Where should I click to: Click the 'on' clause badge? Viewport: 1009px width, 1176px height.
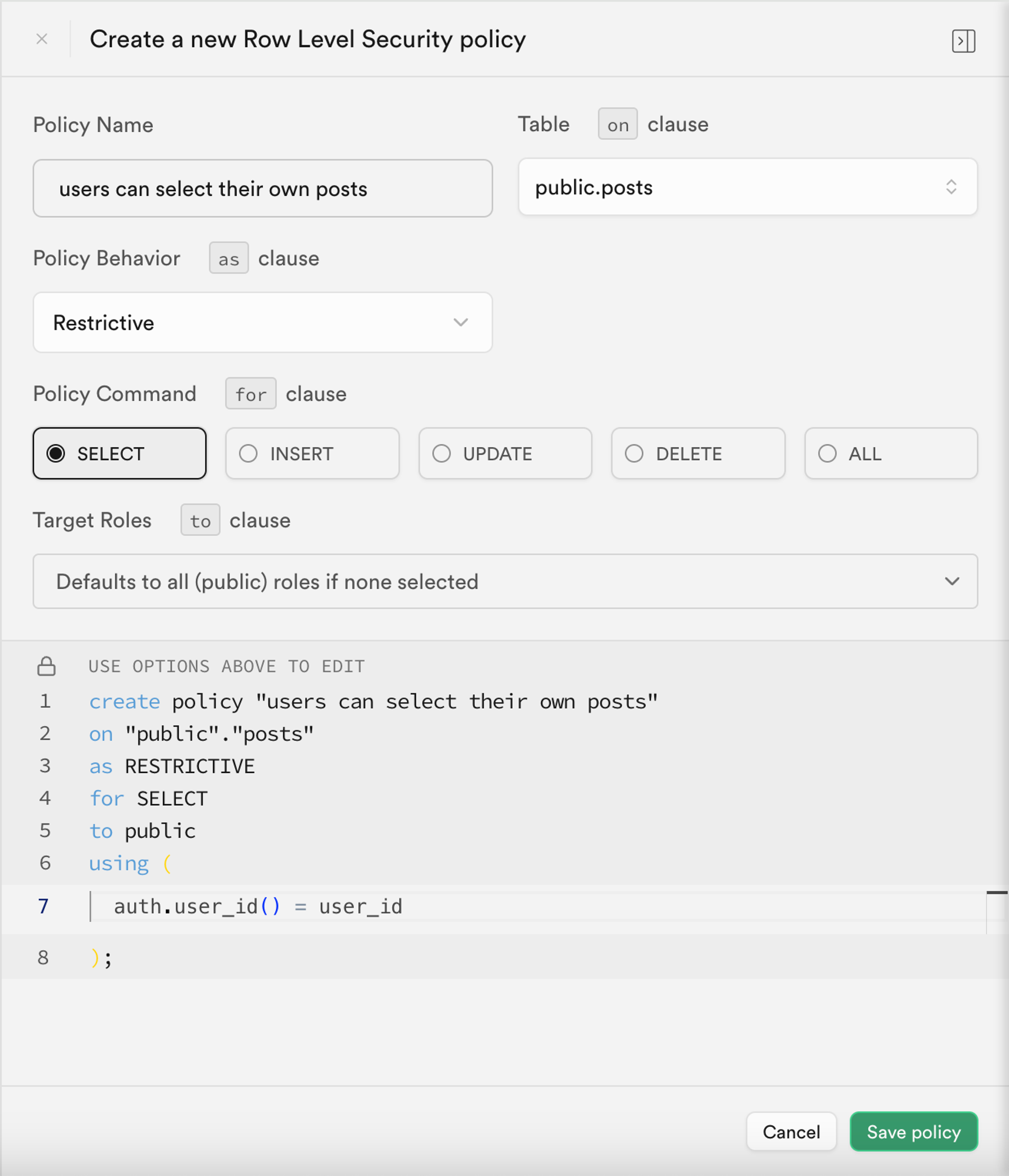pos(617,124)
